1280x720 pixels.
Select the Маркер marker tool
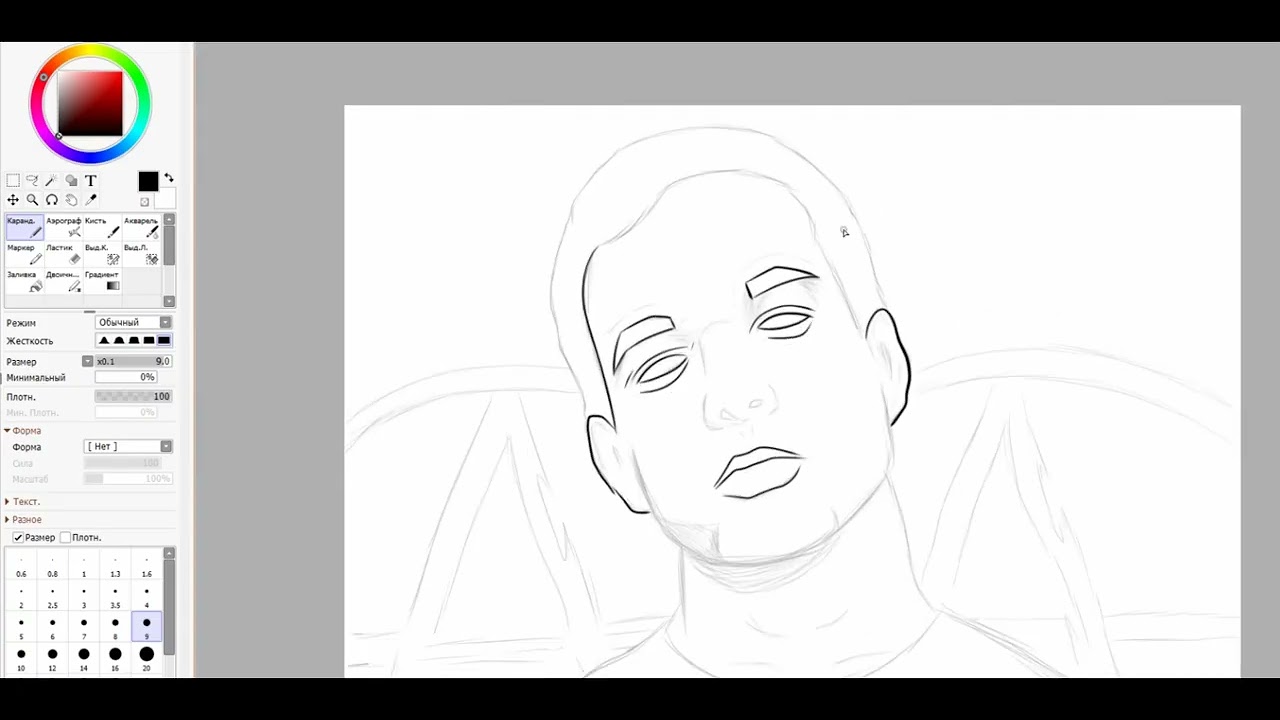[24, 254]
